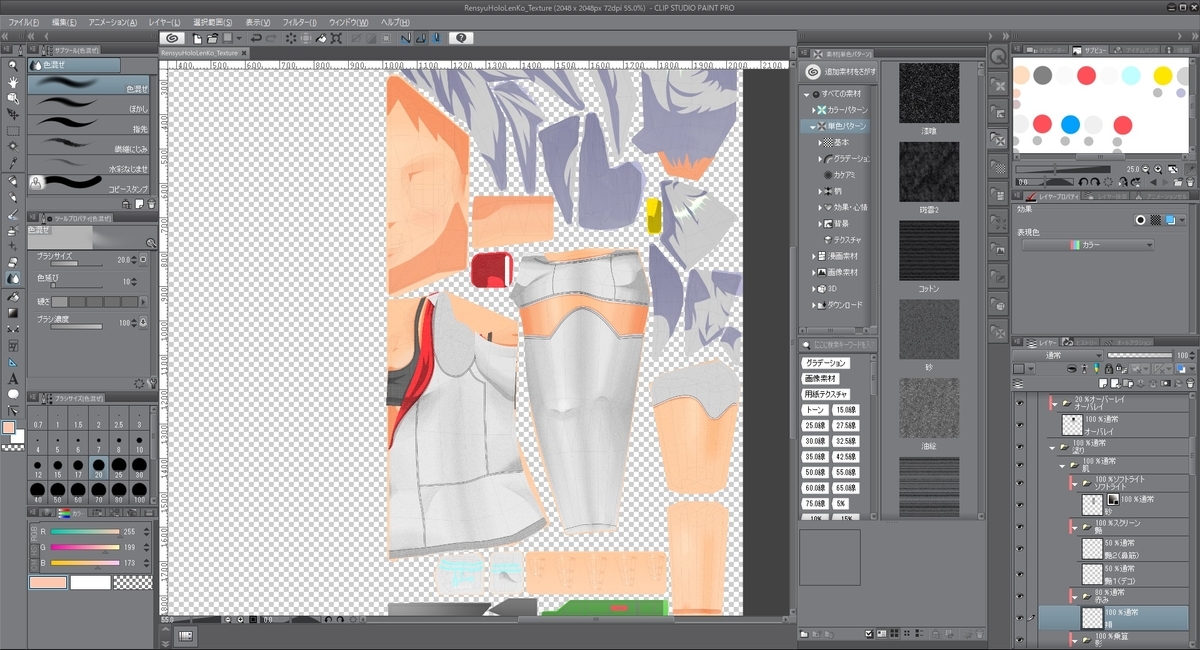This screenshot has width=1200, height=650.
Task: Select the rectangle selection marquee tool
Action: tap(13, 131)
